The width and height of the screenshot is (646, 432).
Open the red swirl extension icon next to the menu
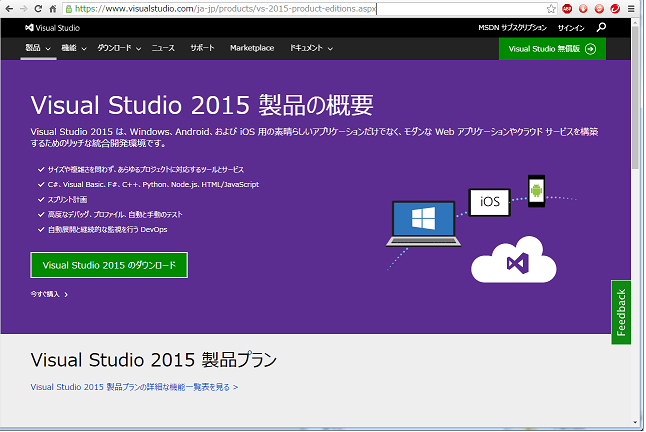615,9
